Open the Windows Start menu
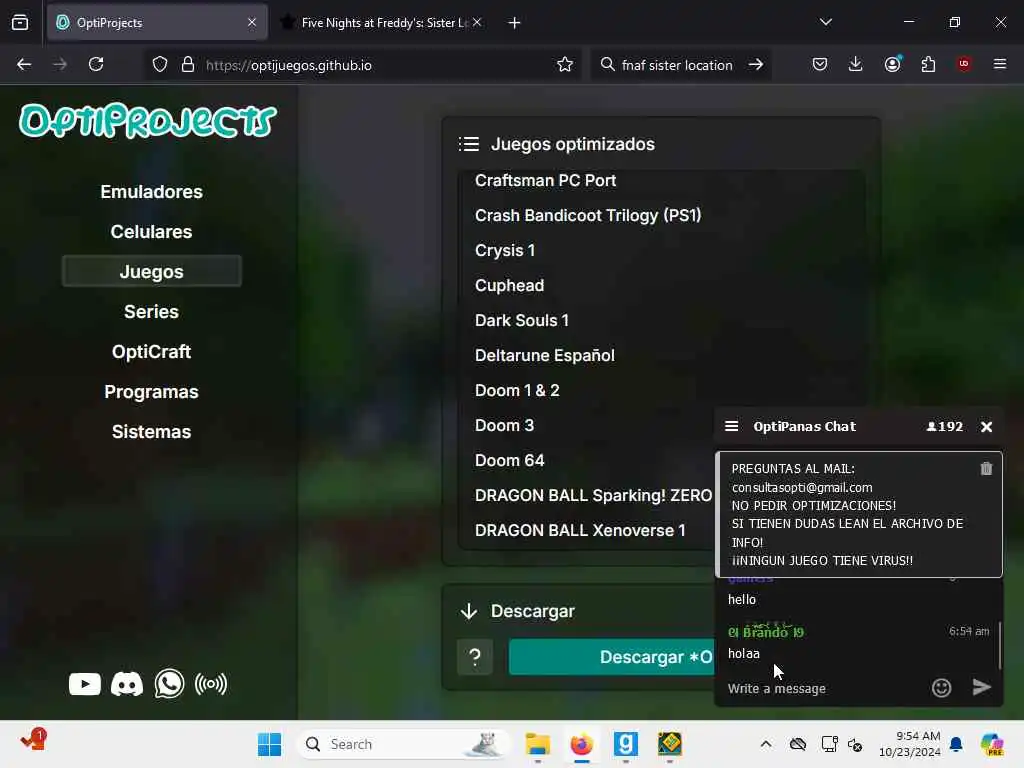Image resolution: width=1024 pixels, height=768 pixels. (x=269, y=744)
